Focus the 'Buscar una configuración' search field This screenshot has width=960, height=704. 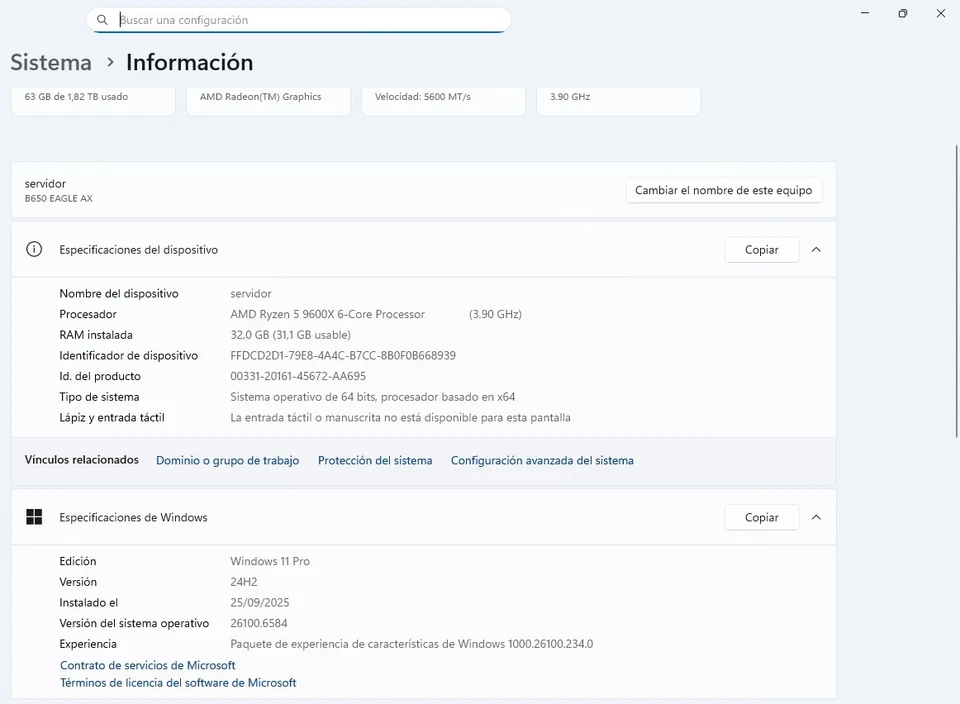[x=310, y=20]
